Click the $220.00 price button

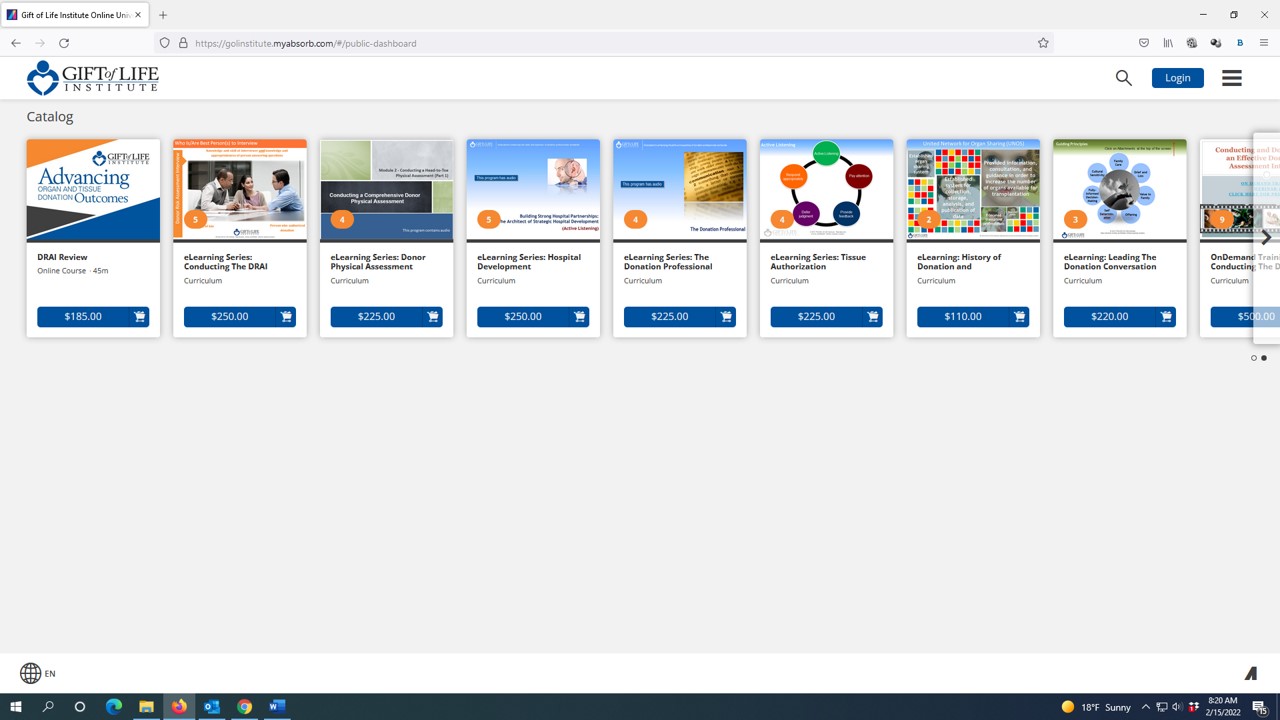[1110, 317]
